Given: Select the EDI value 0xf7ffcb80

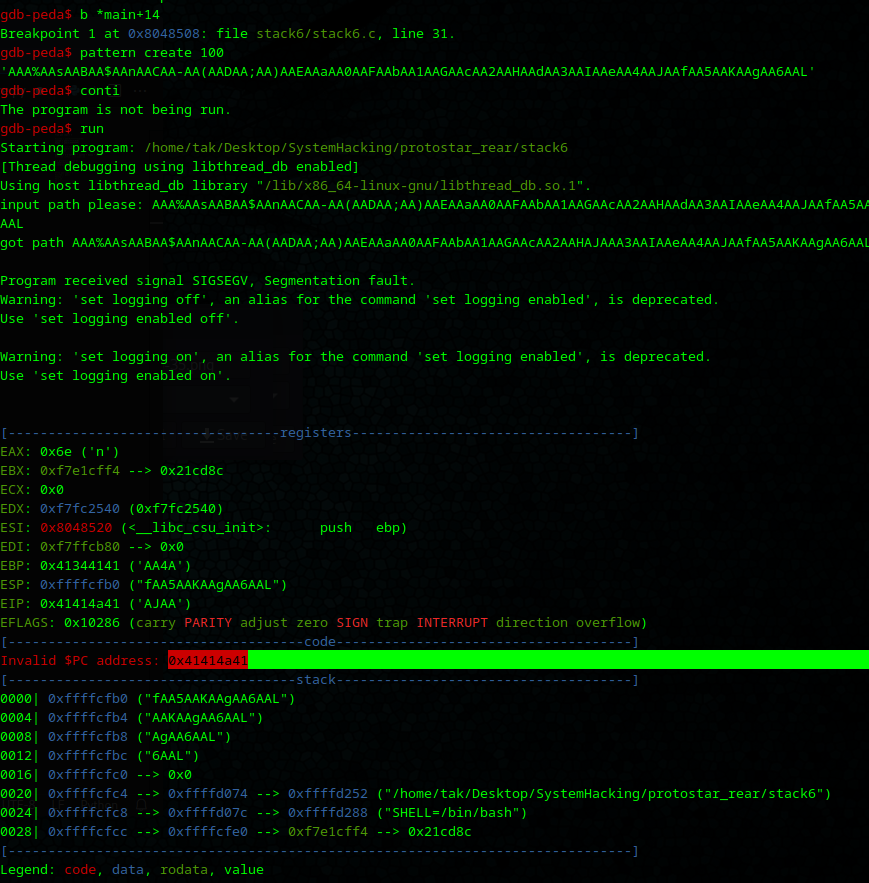Looking at the screenshot, I should [80, 547].
